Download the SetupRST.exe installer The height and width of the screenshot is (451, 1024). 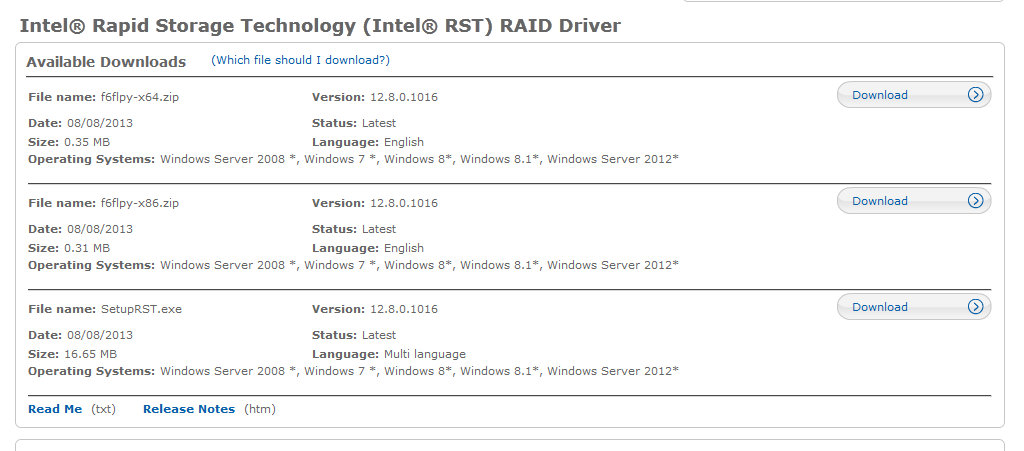click(914, 307)
